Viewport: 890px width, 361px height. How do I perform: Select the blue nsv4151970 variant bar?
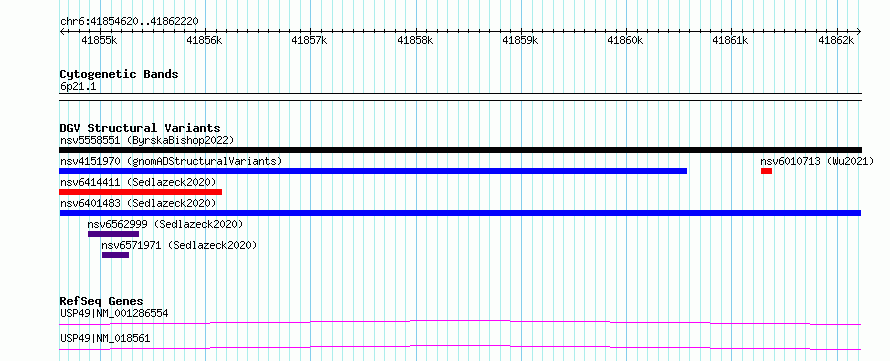tap(373, 171)
